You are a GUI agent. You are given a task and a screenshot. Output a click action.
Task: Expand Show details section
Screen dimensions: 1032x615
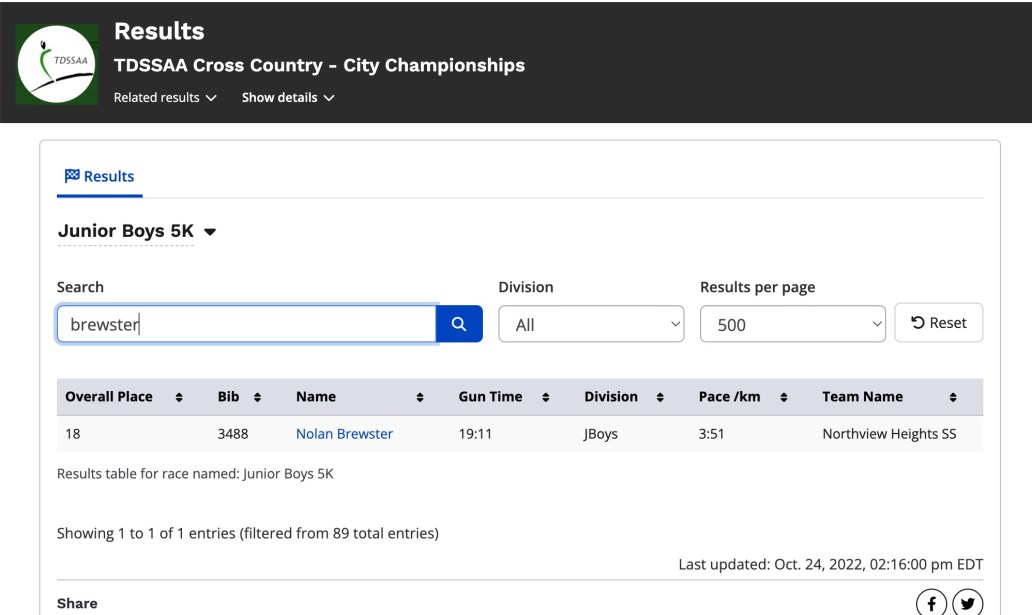pyautogui.click(x=288, y=97)
